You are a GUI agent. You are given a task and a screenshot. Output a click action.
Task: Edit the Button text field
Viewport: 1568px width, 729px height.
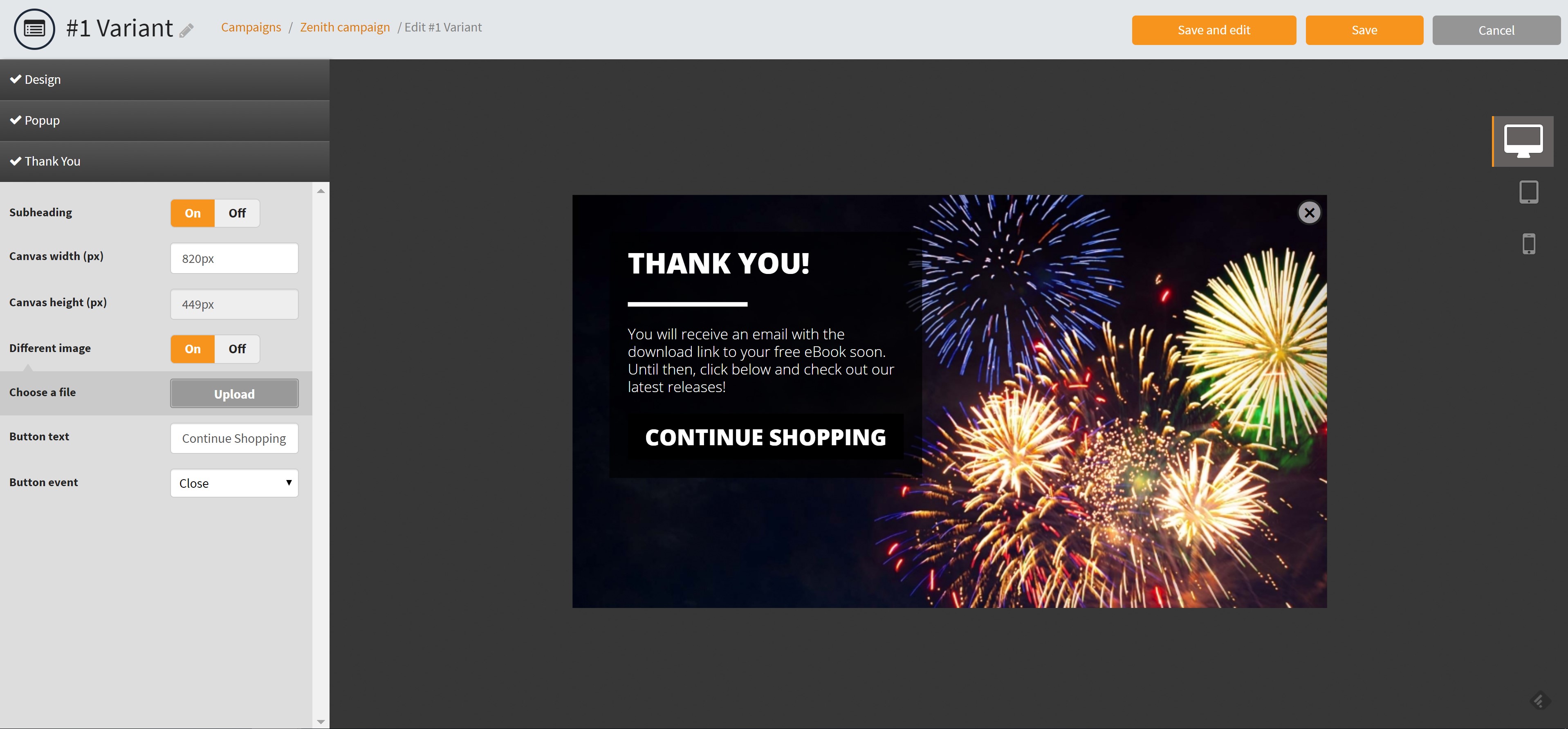tap(234, 438)
